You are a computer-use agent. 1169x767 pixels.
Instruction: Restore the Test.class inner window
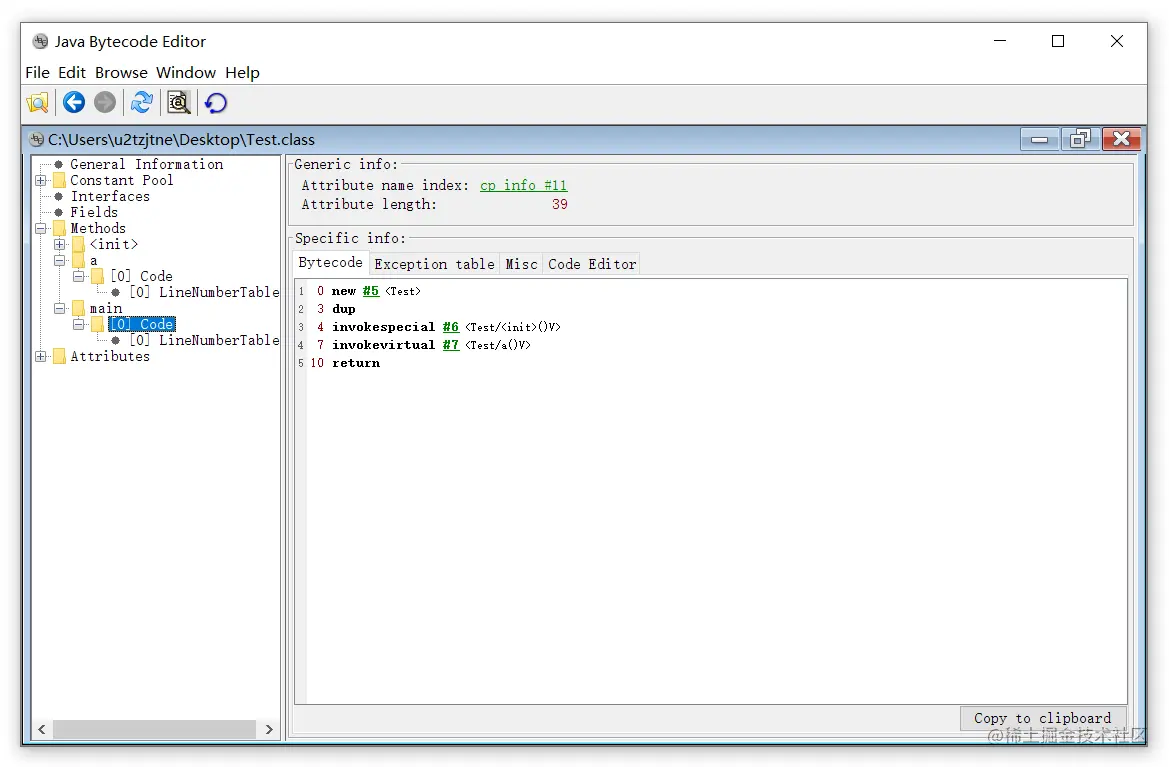(1080, 139)
